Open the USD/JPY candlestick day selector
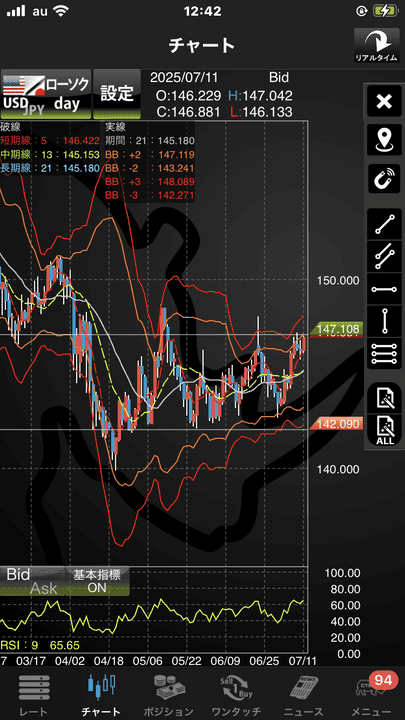405x720 pixels. coord(46,94)
